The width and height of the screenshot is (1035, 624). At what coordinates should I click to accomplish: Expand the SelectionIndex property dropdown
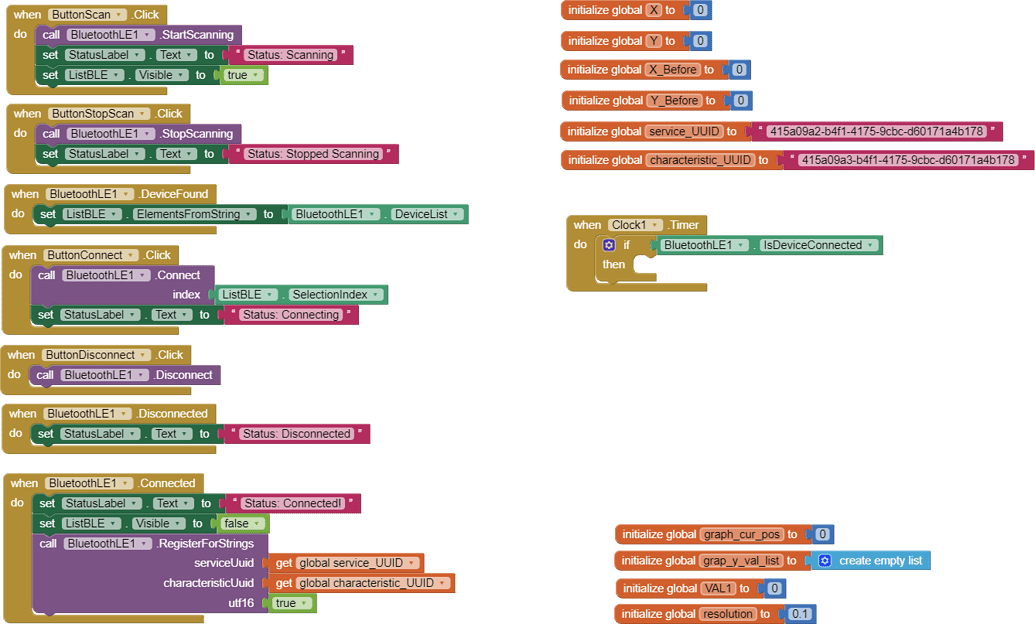[376, 295]
